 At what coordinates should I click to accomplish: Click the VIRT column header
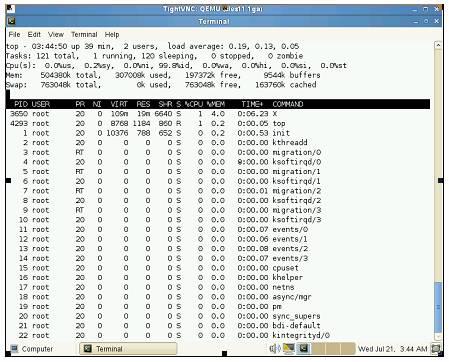(119, 104)
